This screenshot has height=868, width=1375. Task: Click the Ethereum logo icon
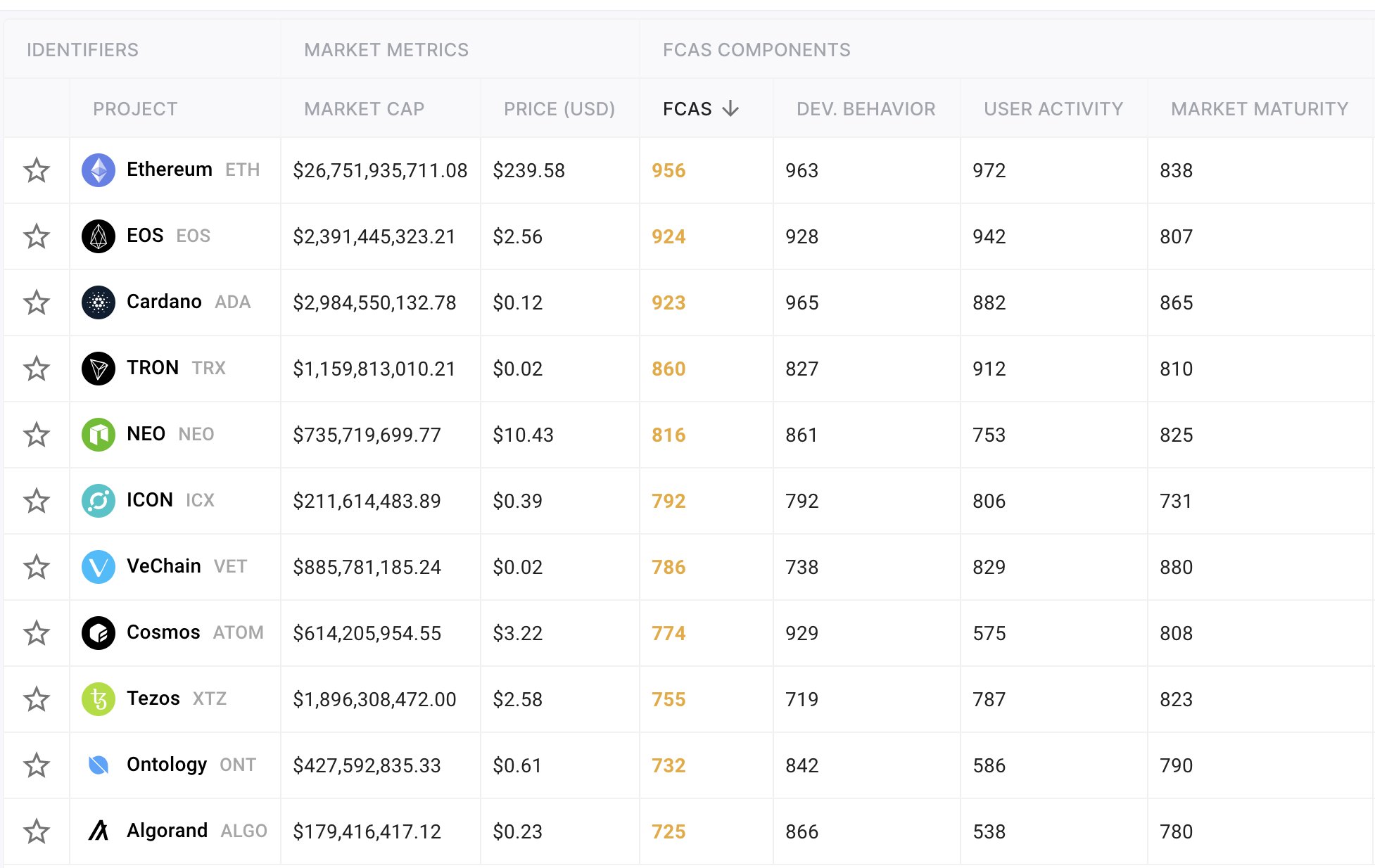coord(99,170)
